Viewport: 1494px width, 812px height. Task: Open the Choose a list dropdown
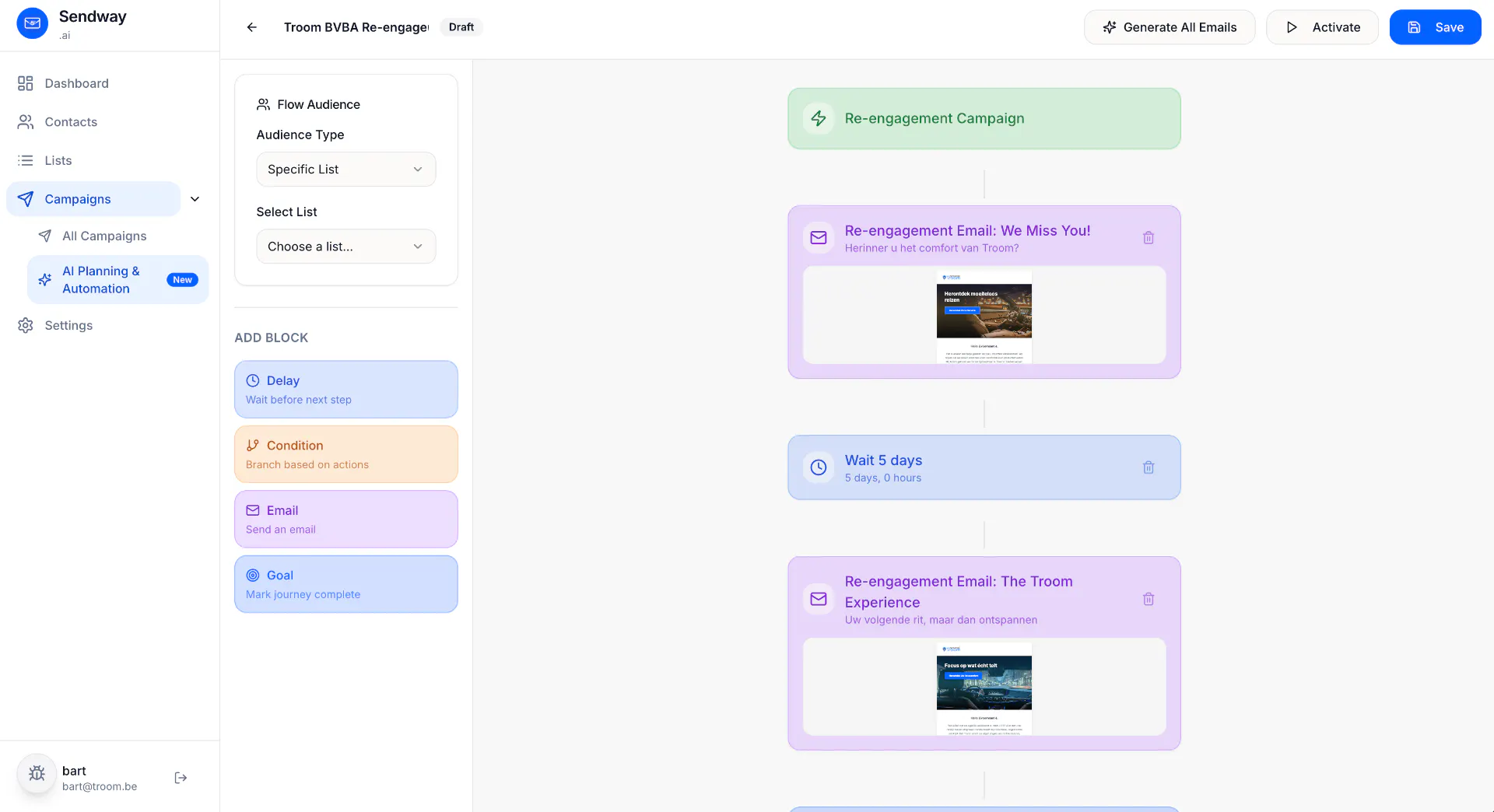coord(346,247)
